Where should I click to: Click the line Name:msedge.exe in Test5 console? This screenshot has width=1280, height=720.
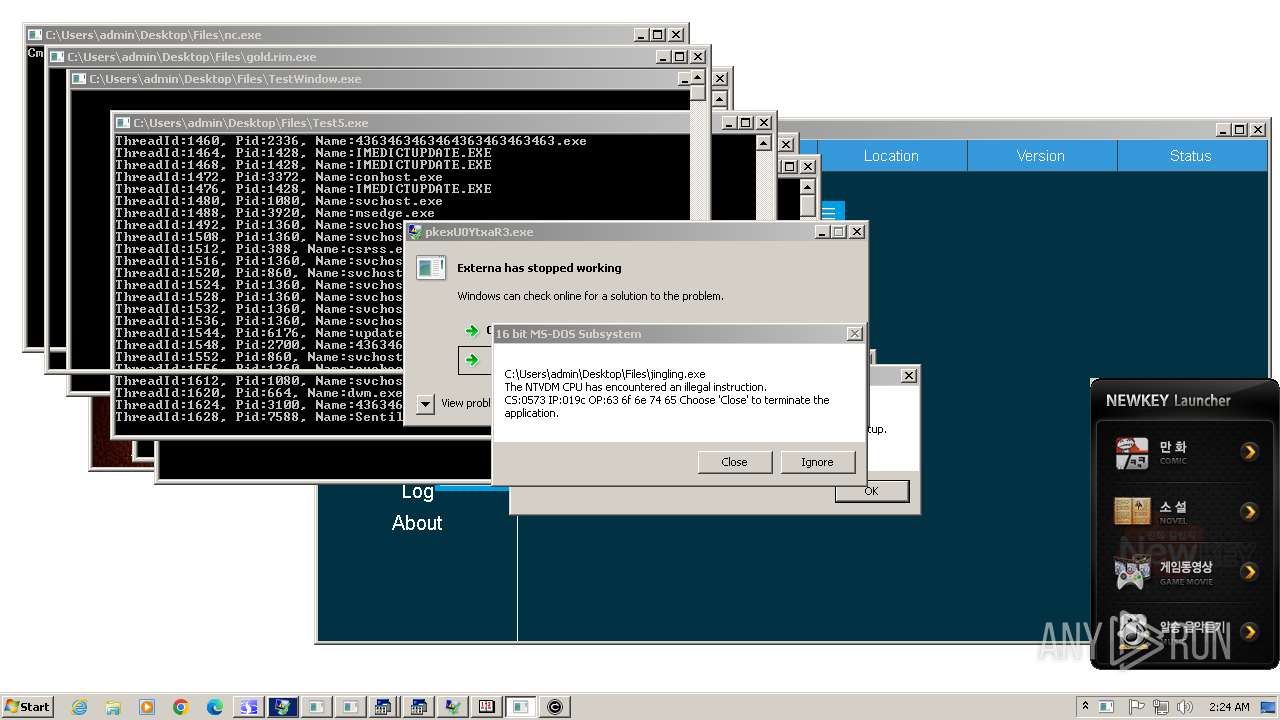275,213
